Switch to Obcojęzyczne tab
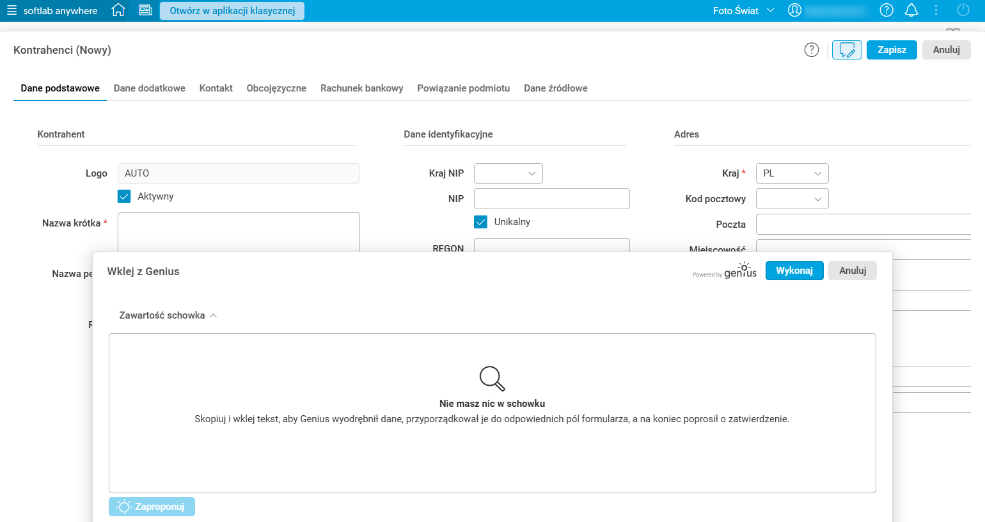This screenshot has height=522, width=985. pos(276,88)
